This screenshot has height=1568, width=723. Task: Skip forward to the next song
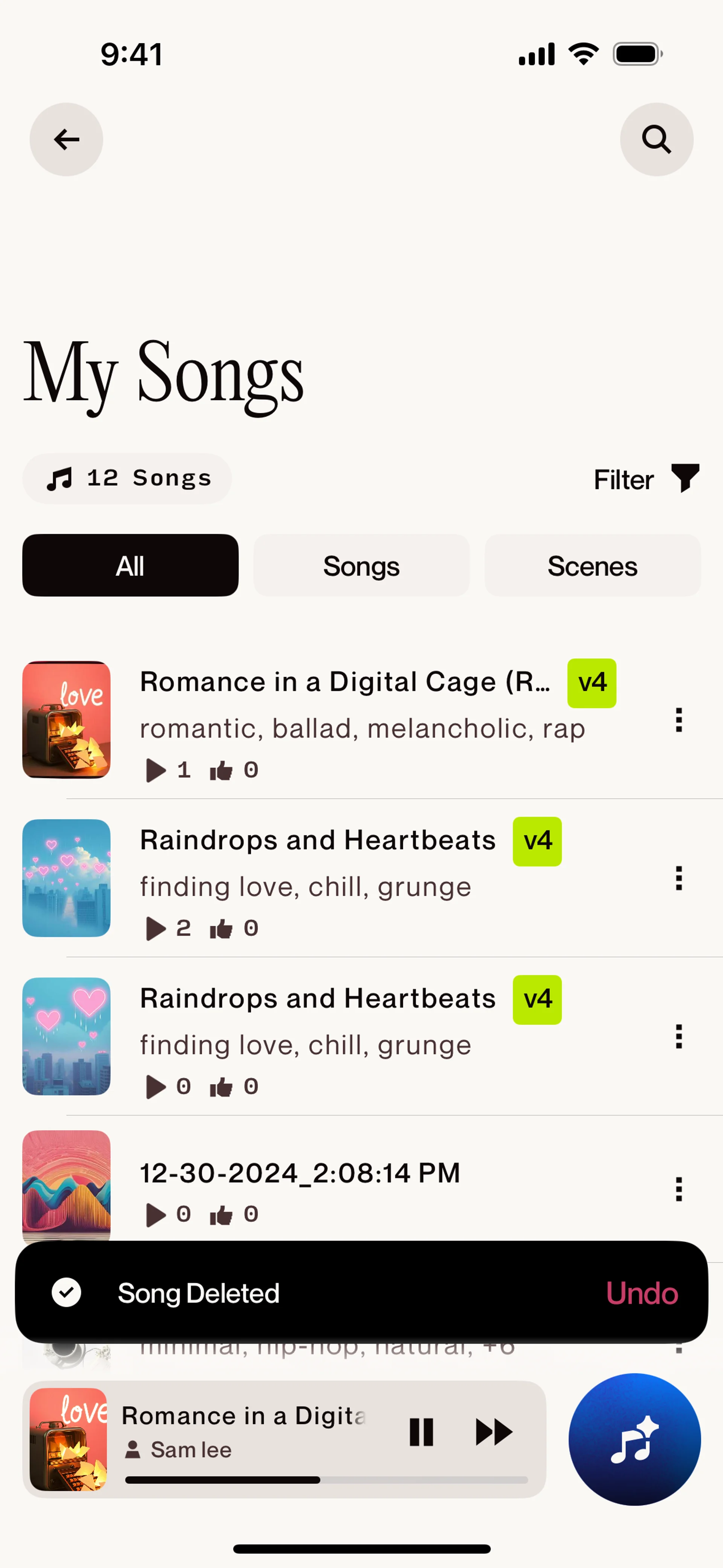[494, 1432]
